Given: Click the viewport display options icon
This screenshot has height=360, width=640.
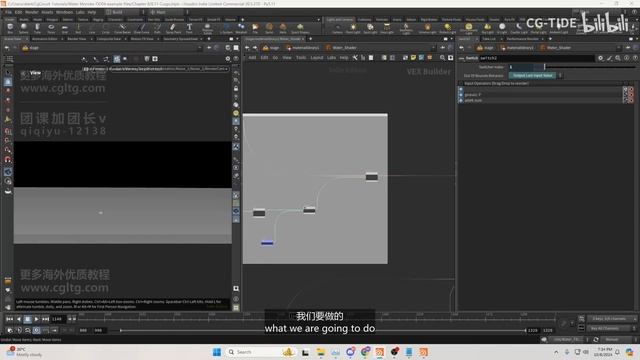Looking at the screenshot, I should tap(228, 59).
